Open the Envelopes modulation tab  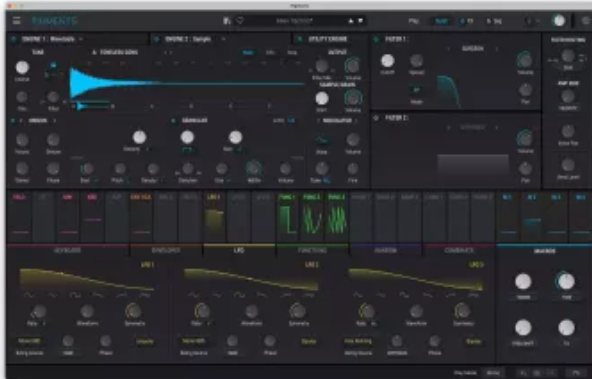166,250
